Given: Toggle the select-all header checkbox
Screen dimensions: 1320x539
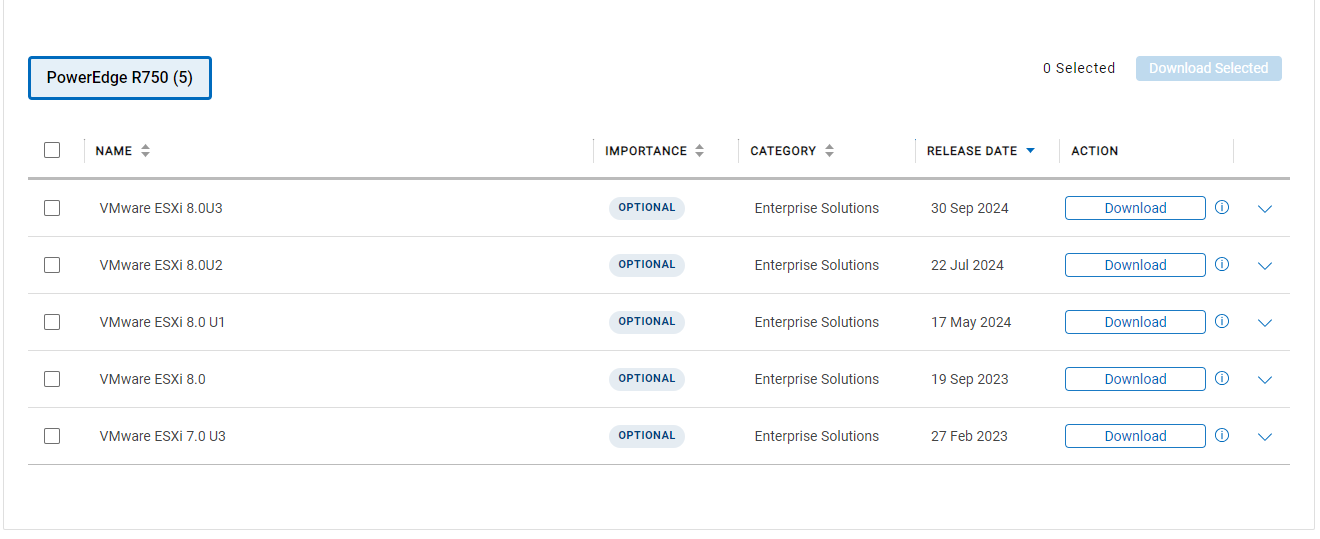Looking at the screenshot, I should (x=52, y=150).
